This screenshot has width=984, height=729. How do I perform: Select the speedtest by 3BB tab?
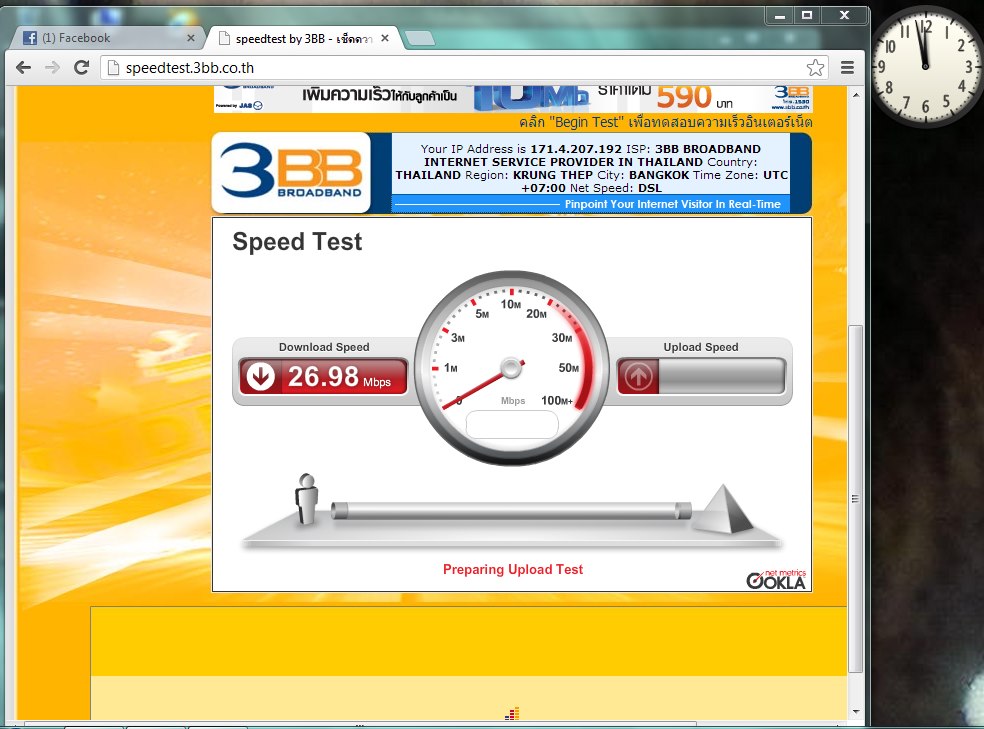[304, 39]
